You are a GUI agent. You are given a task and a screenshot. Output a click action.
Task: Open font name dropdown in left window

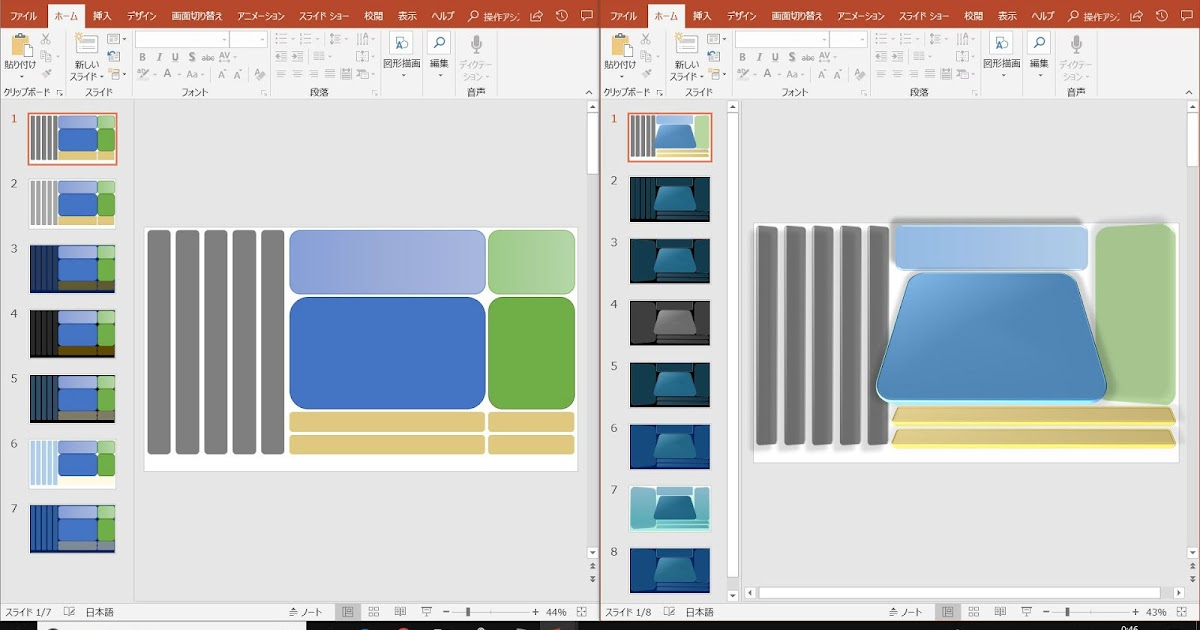pyautogui.click(x=224, y=40)
